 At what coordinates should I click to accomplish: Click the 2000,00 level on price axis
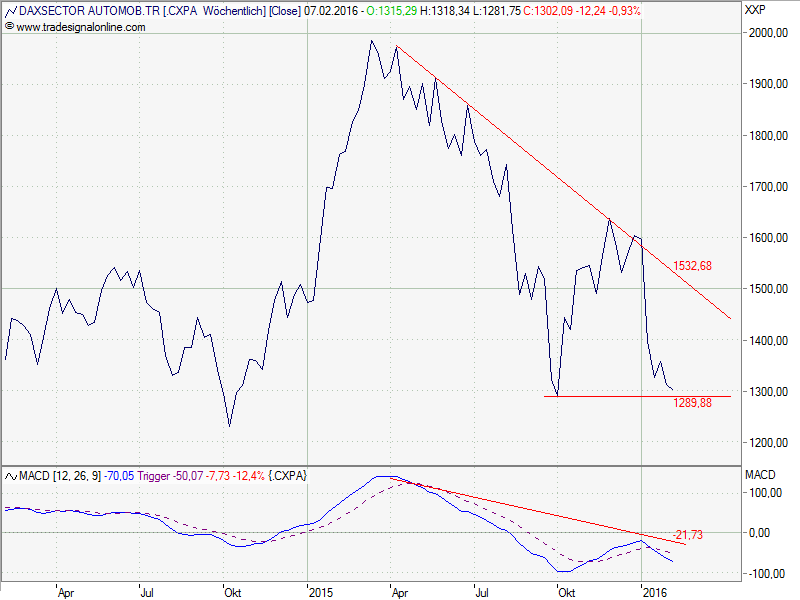point(768,33)
